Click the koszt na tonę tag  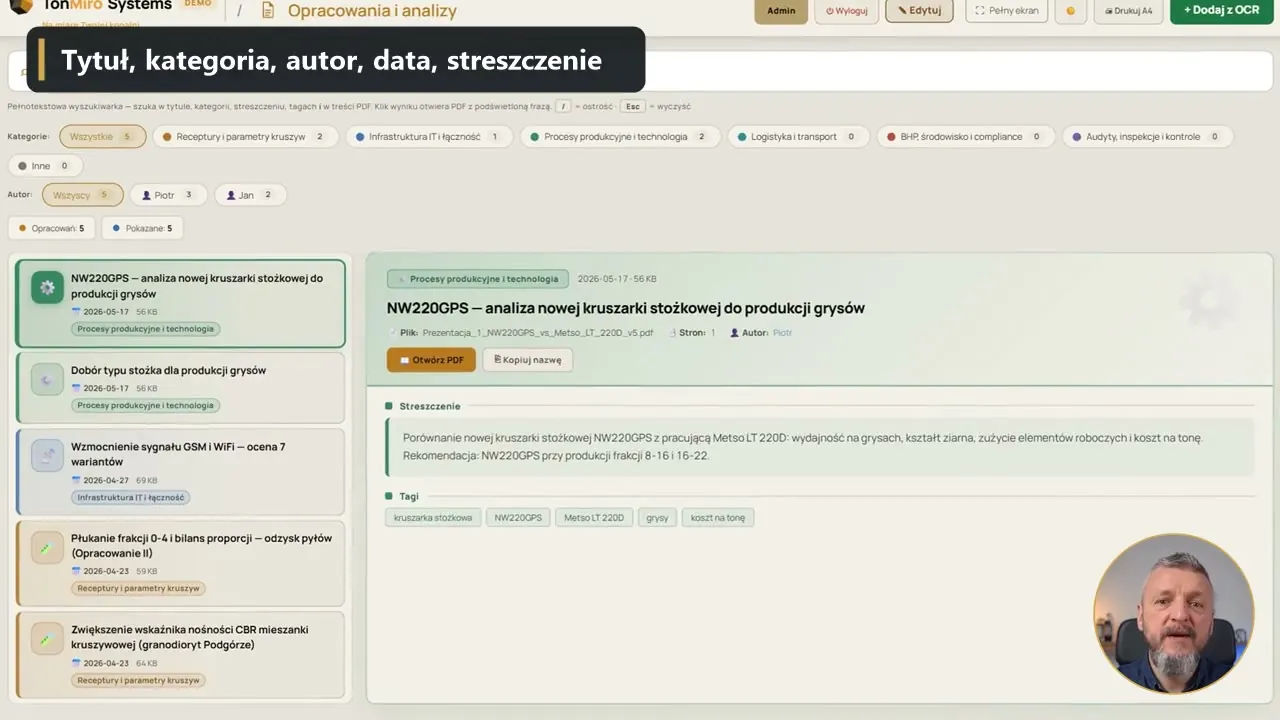click(x=718, y=518)
